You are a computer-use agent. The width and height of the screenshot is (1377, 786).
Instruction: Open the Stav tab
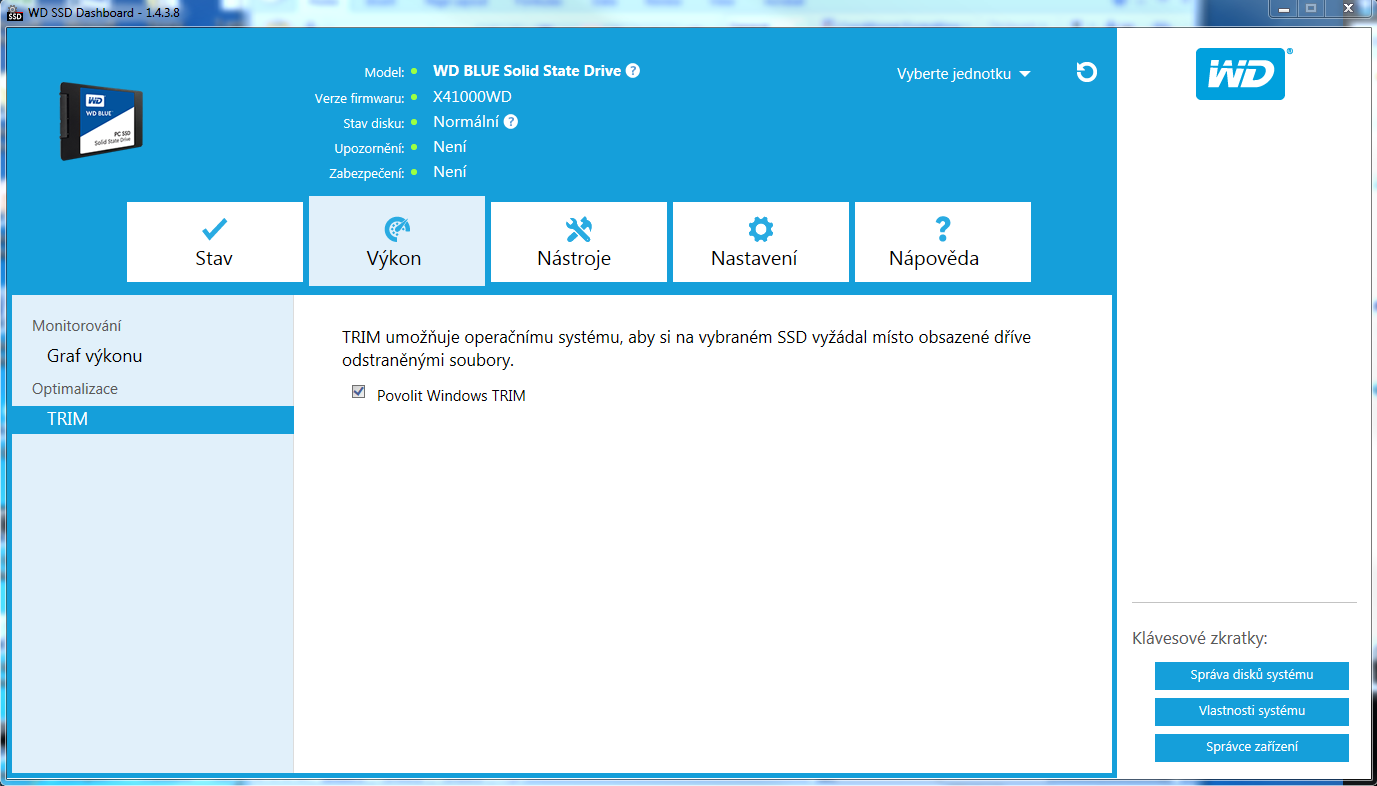[214, 242]
